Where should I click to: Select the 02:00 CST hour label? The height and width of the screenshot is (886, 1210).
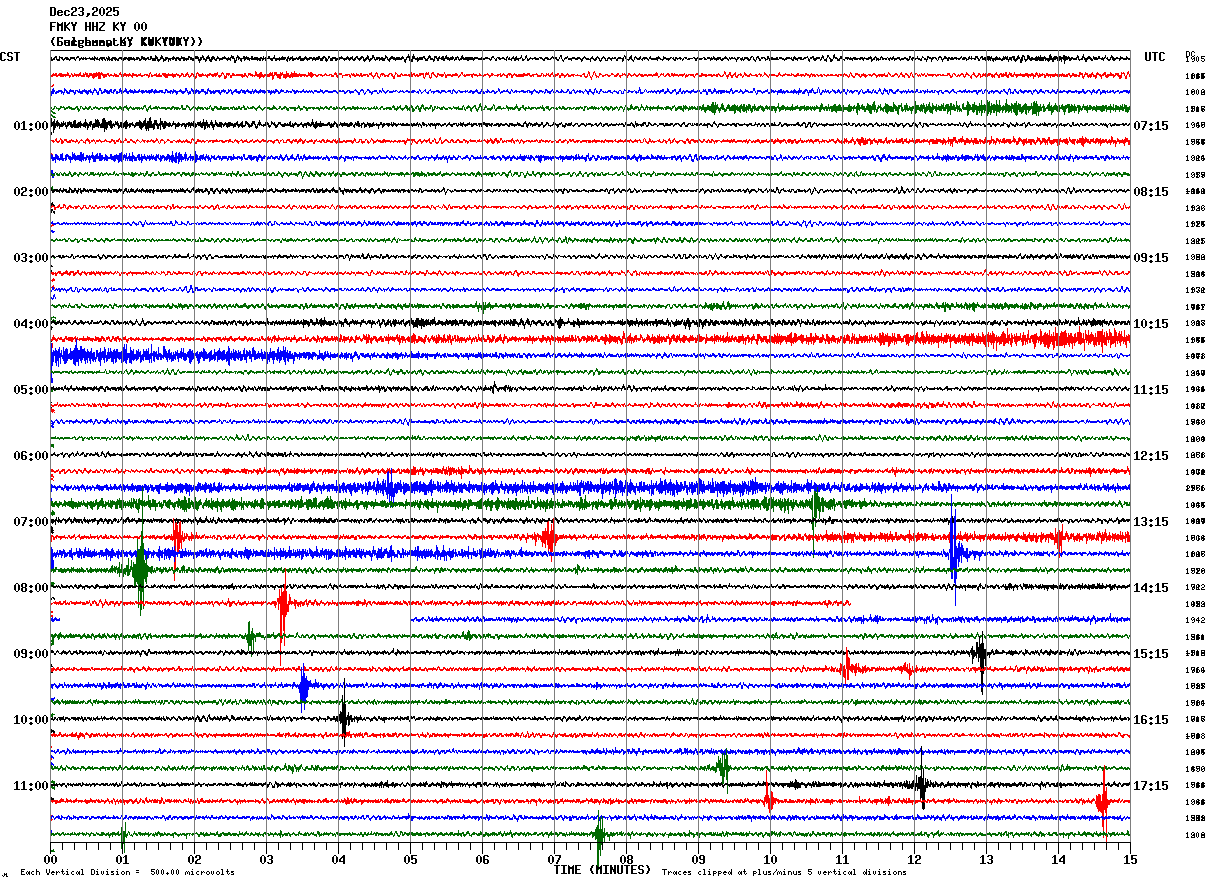click(x=31, y=192)
